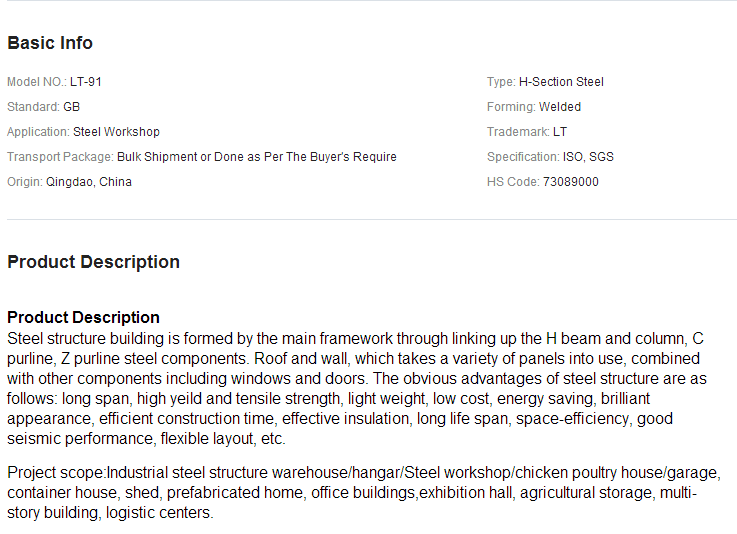The image size is (737, 534).
Task: Click the Basic Info heading
Action: pyautogui.click(x=50, y=43)
